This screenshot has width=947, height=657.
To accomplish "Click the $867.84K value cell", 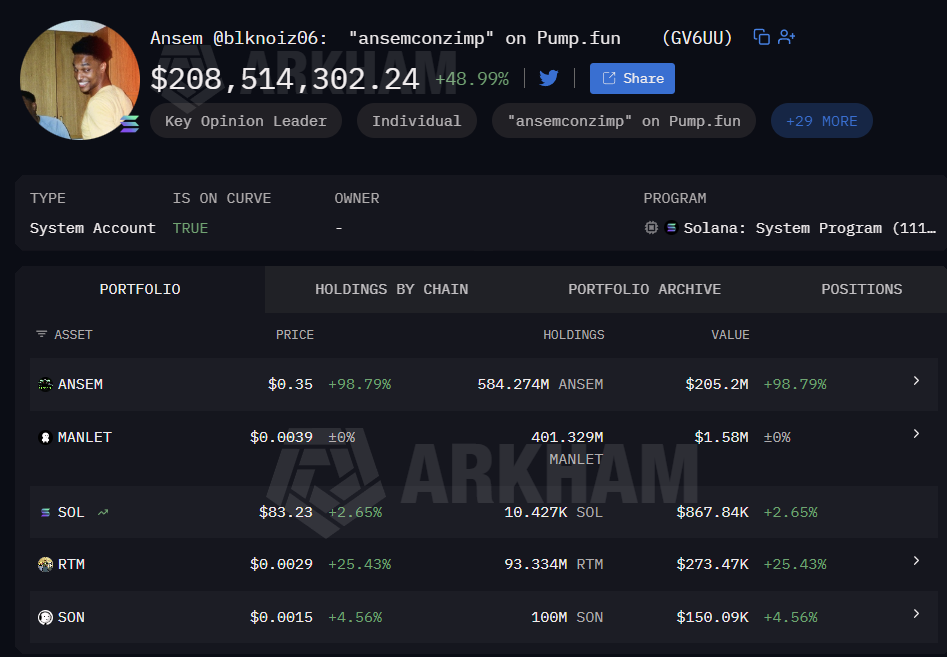I will 713,512.
